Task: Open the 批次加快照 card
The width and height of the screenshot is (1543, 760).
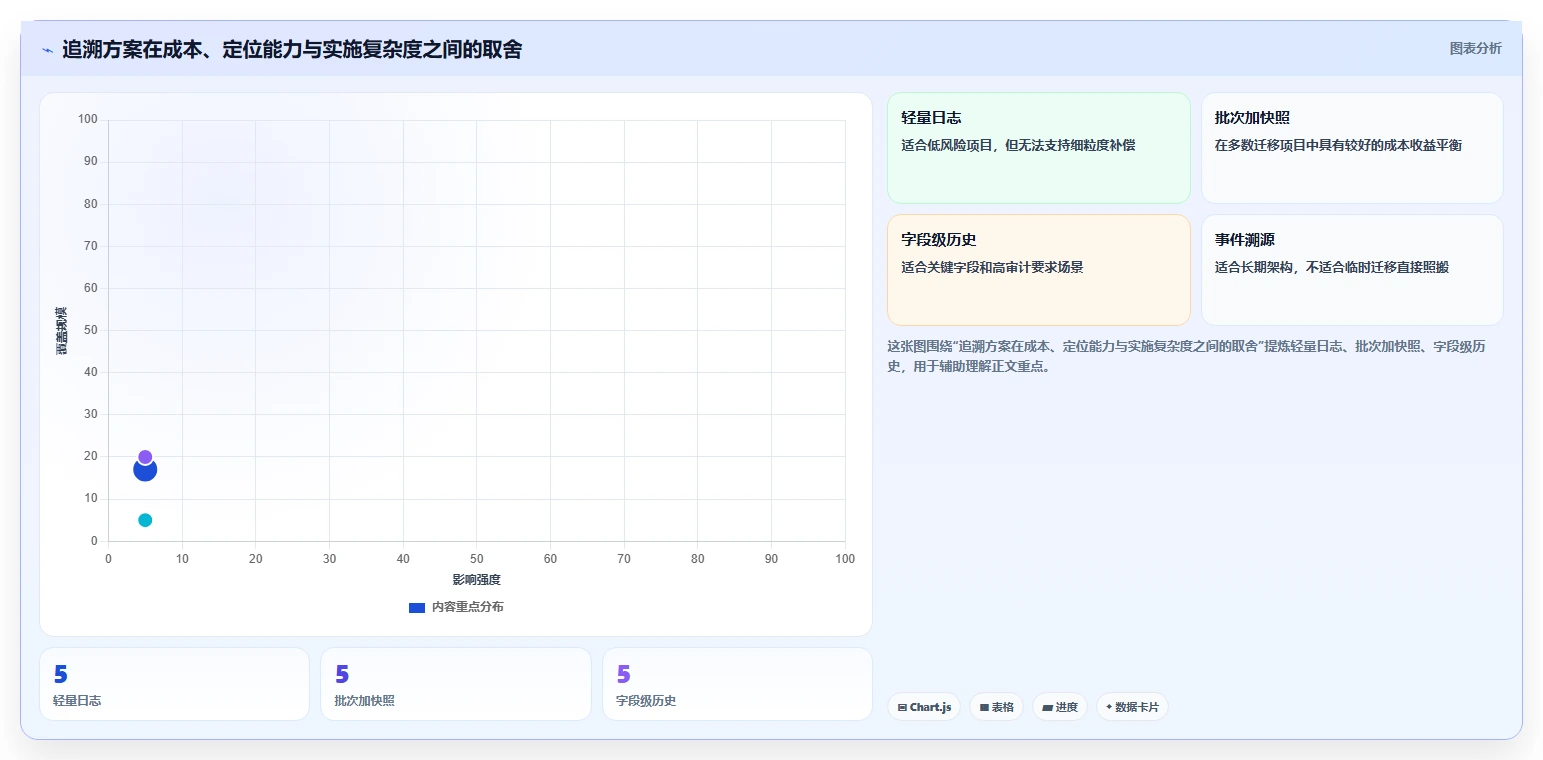Action: coord(1352,148)
